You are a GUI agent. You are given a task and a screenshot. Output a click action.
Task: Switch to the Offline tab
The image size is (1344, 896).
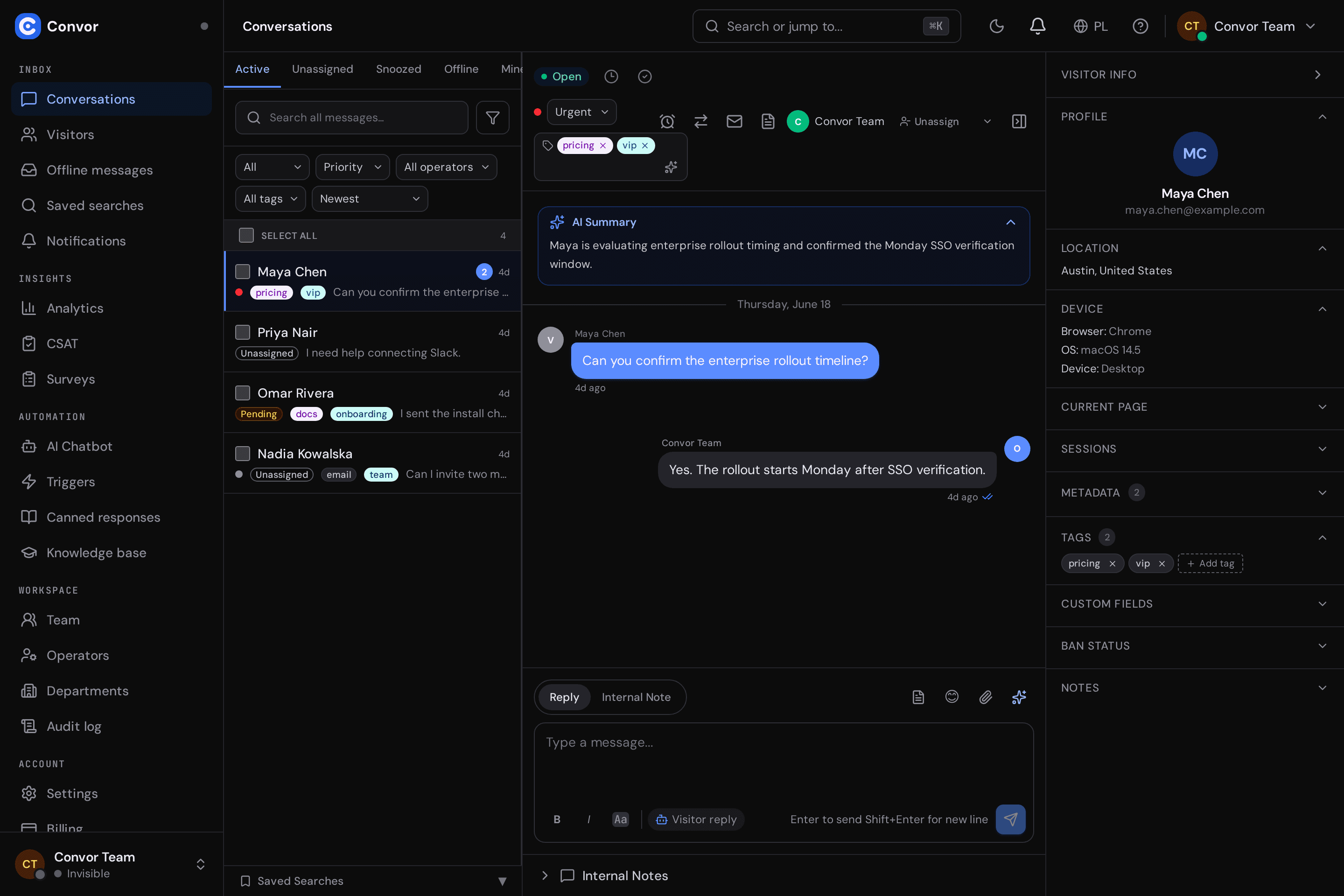tap(461, 69)
